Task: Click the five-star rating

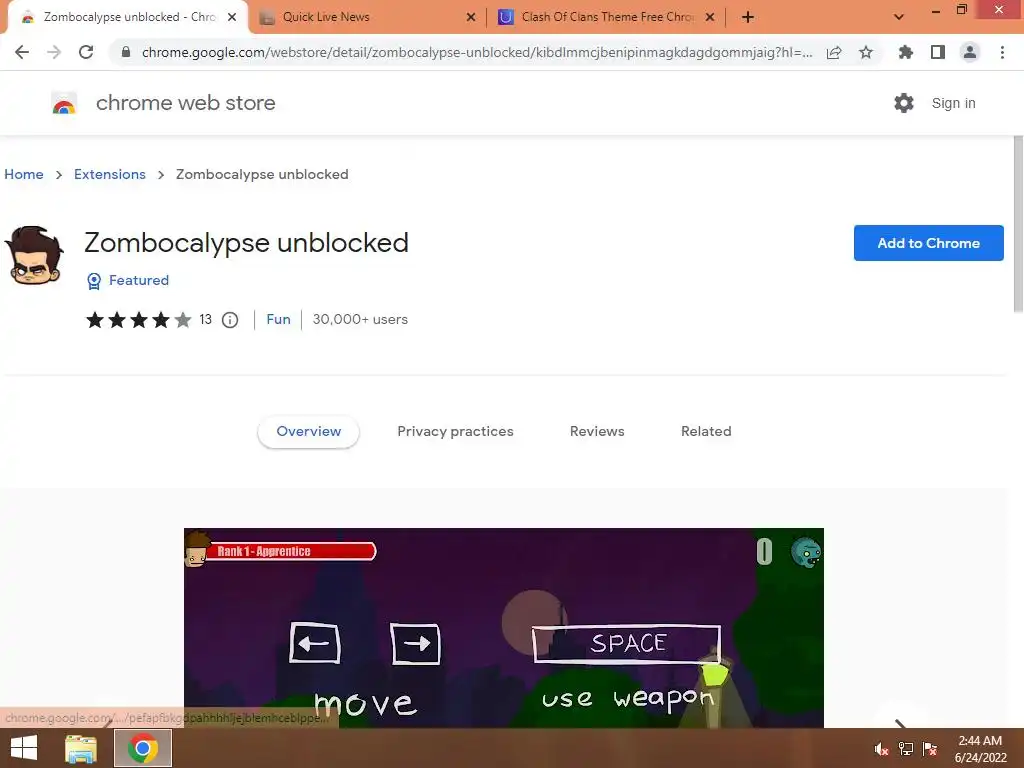Action: tap(138, 320)
